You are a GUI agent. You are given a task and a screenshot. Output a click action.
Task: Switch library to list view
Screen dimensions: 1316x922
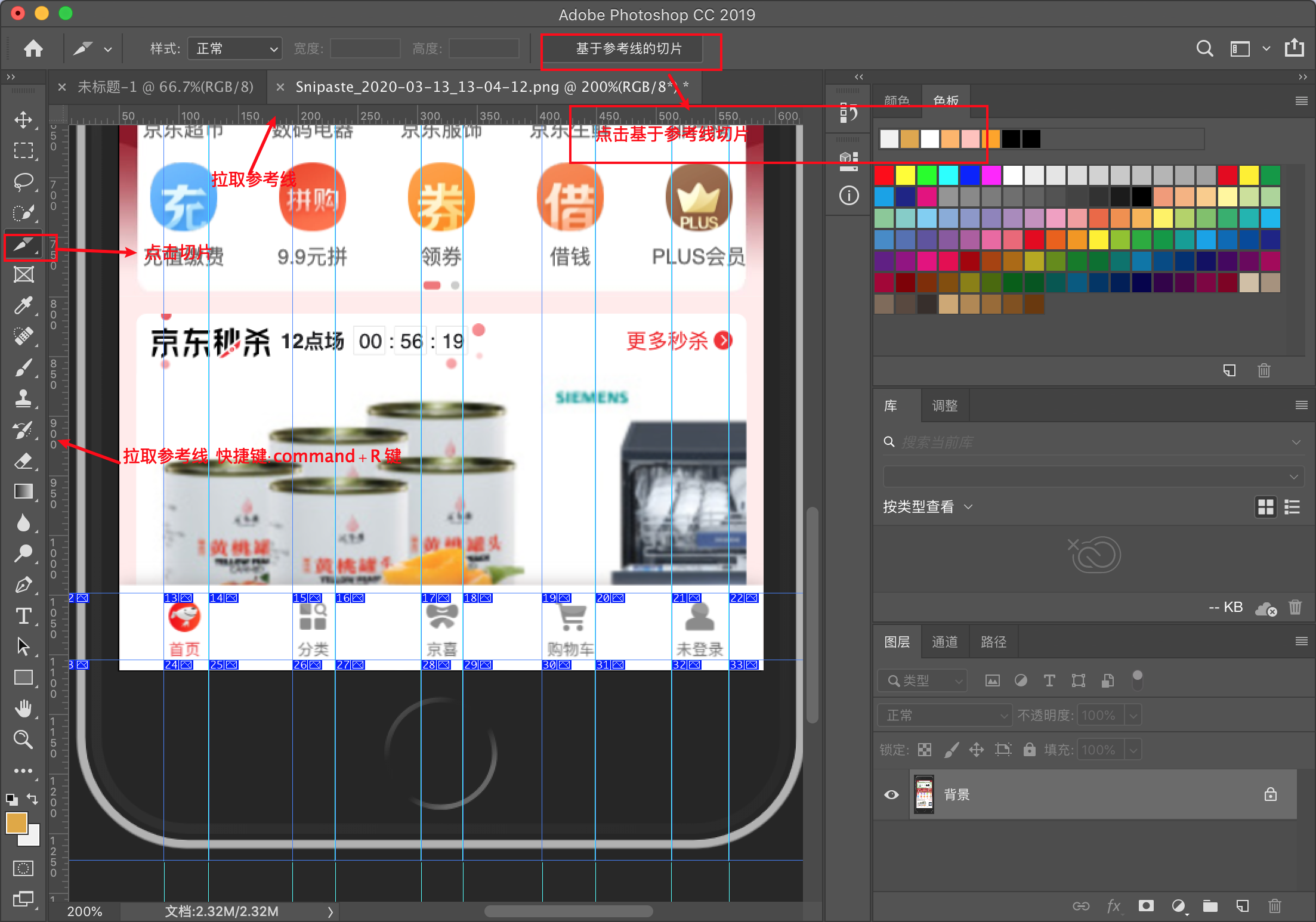pyautogui.click(x=1292, y=507)
